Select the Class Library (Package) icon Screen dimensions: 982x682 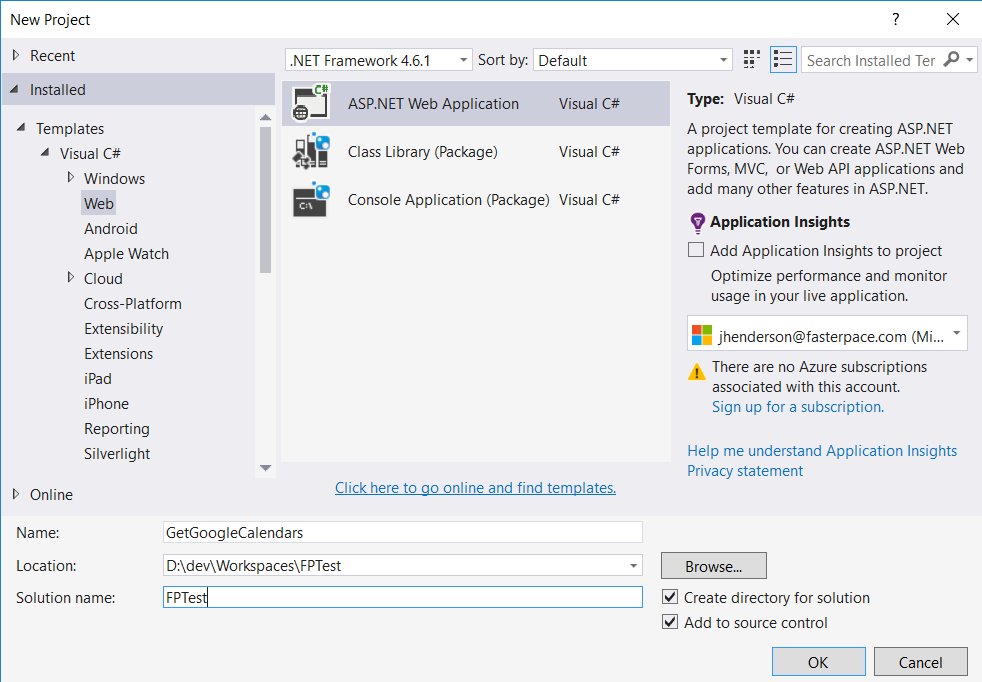tap(311, 152)
